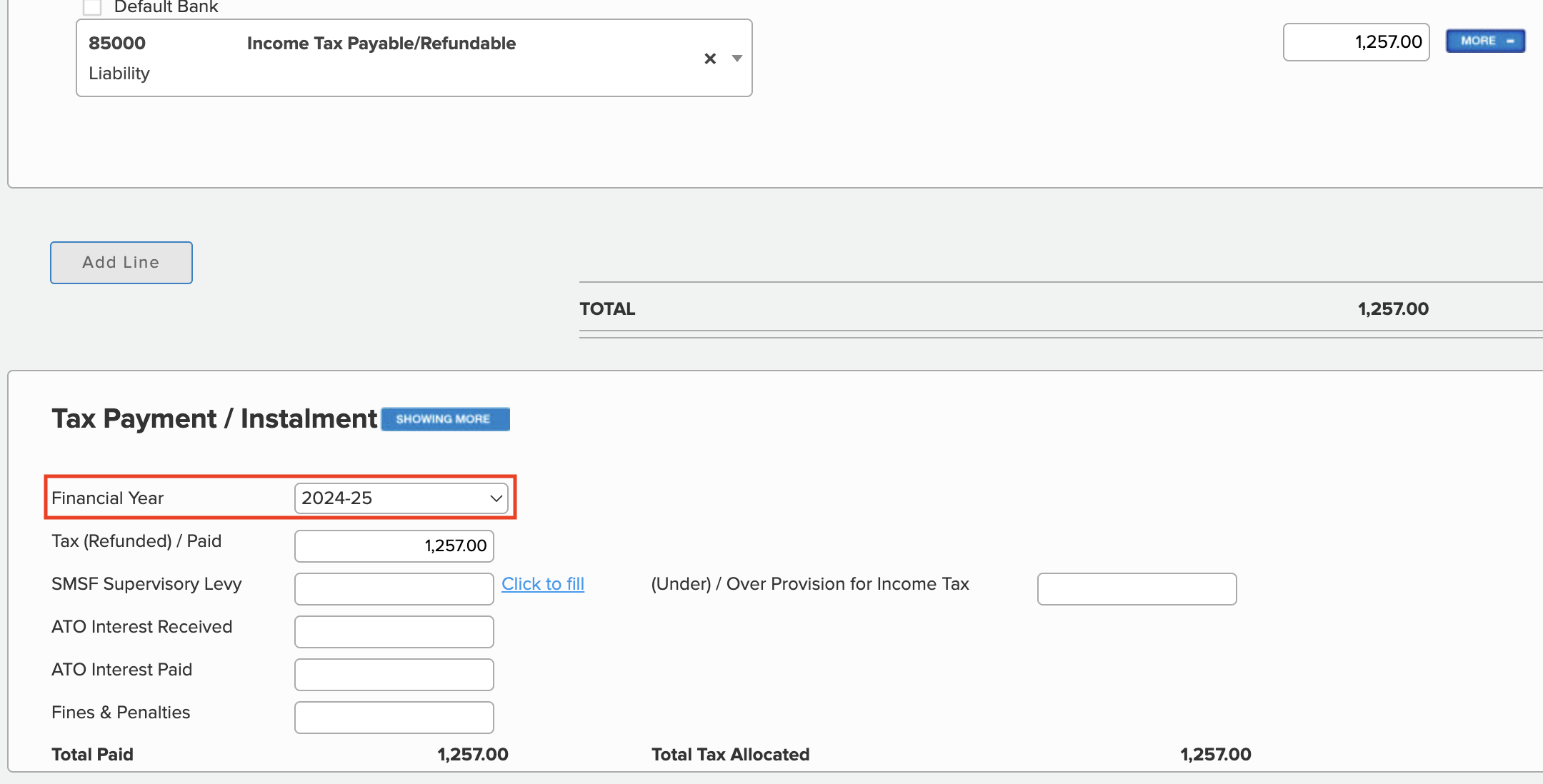
Task: Use the Click to fill link for SMSF Supervisory Levy
Action: [543, 584]
